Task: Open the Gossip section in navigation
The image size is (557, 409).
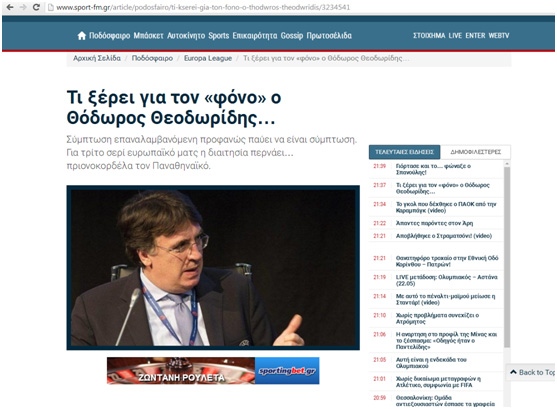Action: click(292, 36)
